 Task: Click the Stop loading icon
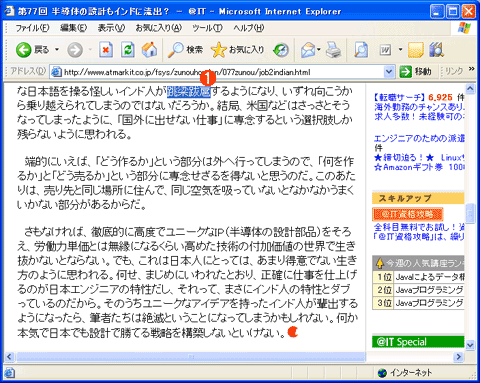click(106, 50)
